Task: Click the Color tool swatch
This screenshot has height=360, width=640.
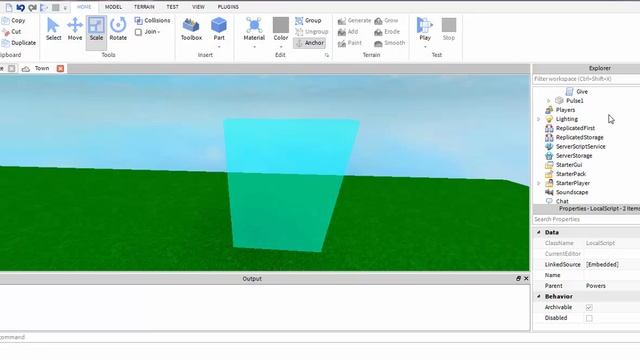Action: (x=280, y=29)
